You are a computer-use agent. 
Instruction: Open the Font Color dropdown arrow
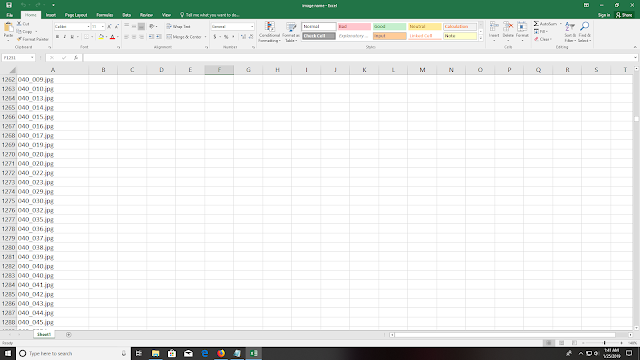(x=118, y=37)
